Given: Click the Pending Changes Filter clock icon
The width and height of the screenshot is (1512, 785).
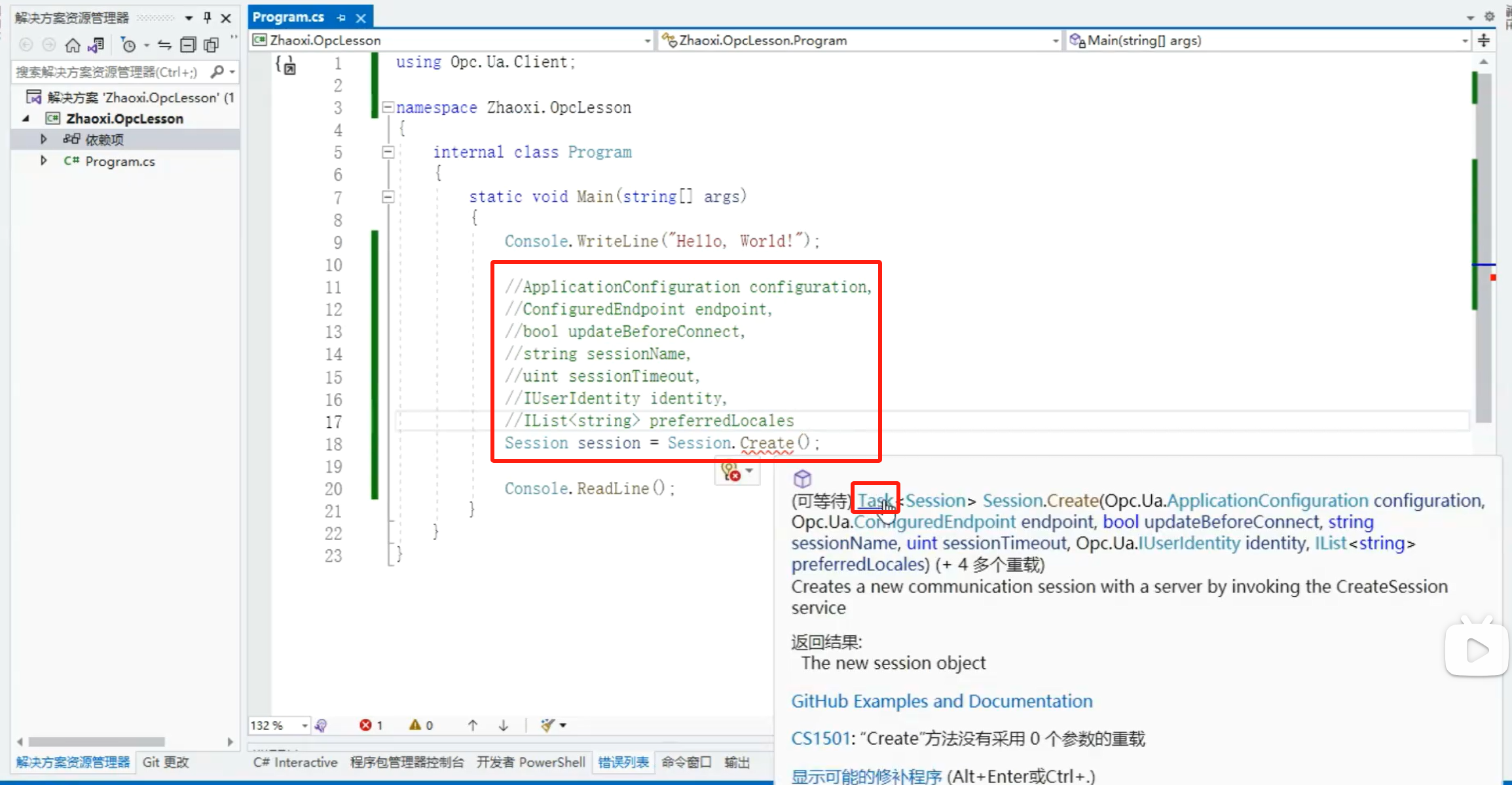Looking at the screenshot, I should coord(128,45).
